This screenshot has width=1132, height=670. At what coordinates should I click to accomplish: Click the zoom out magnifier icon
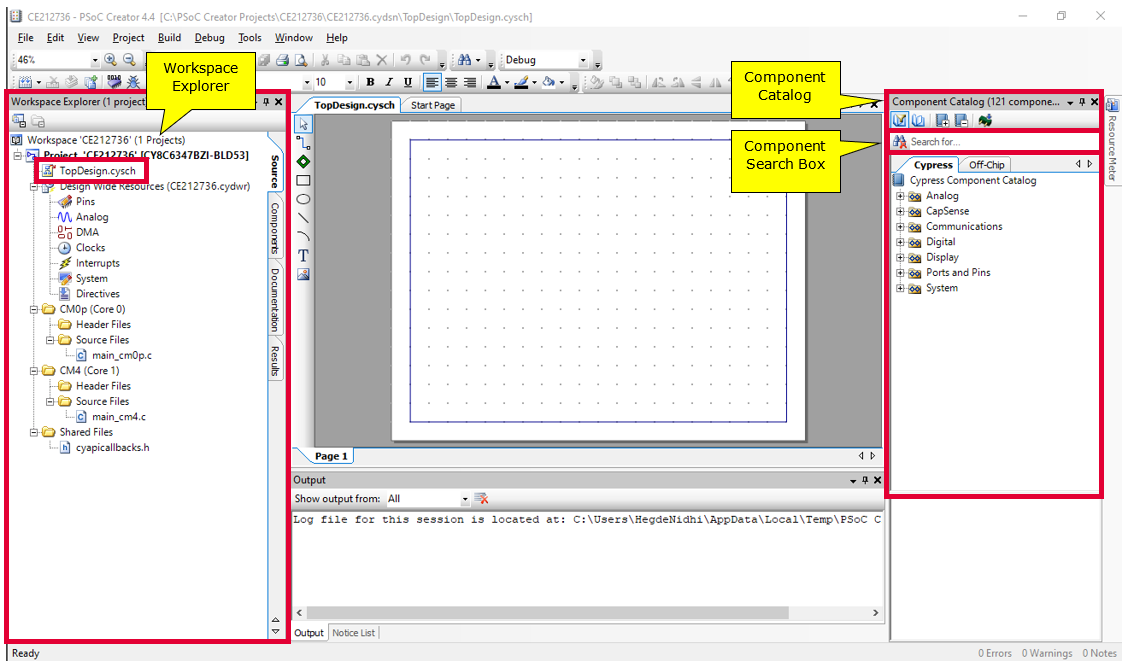[129, 60]
